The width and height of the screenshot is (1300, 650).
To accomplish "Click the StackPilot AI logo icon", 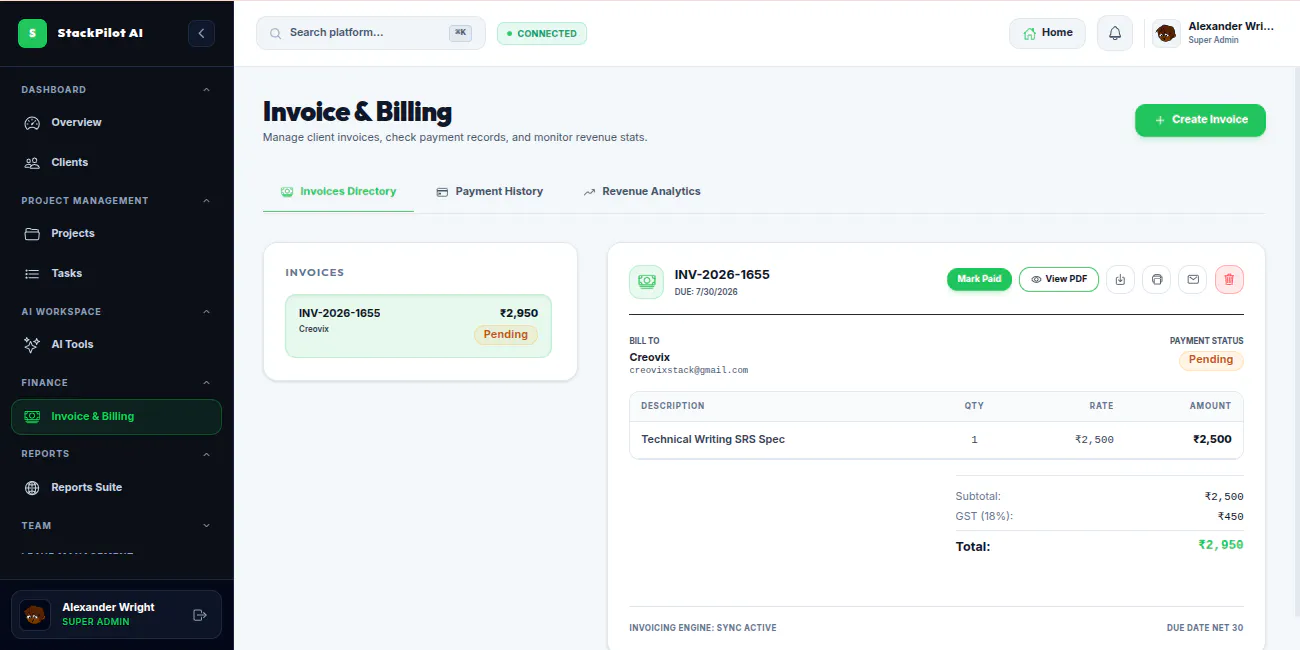I will [x=33, y=33].
